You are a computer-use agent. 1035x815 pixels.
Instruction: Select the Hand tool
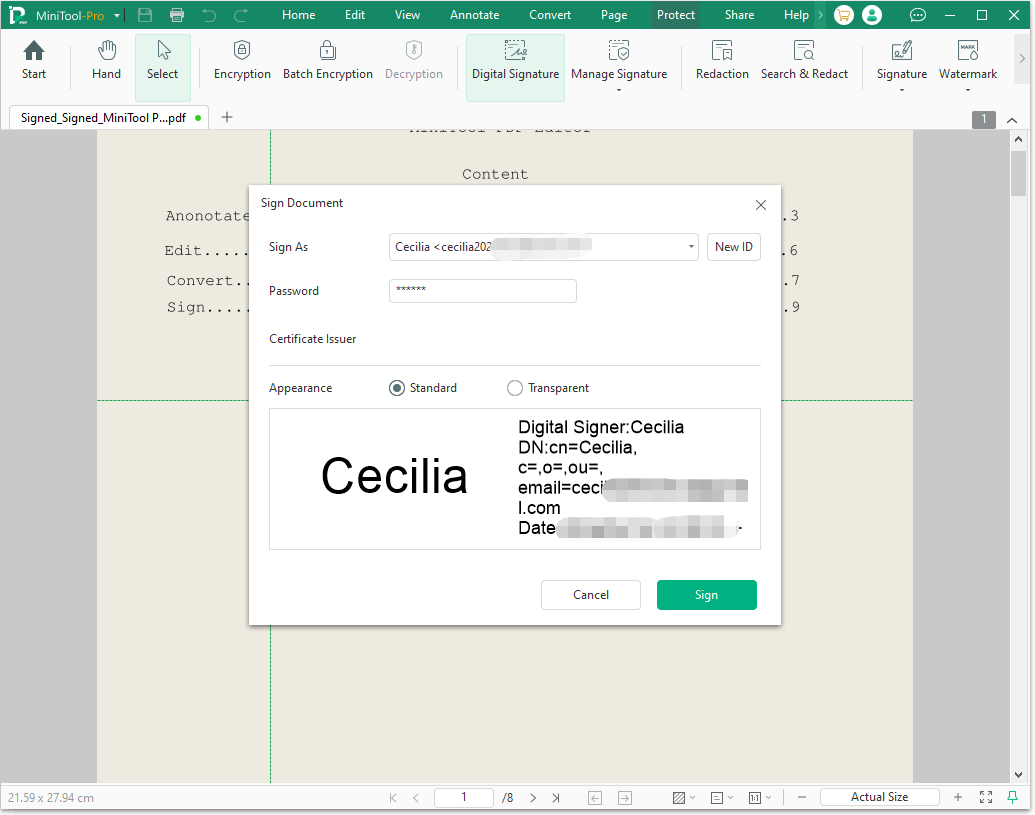pyautogui.click(x=105, y=60)
